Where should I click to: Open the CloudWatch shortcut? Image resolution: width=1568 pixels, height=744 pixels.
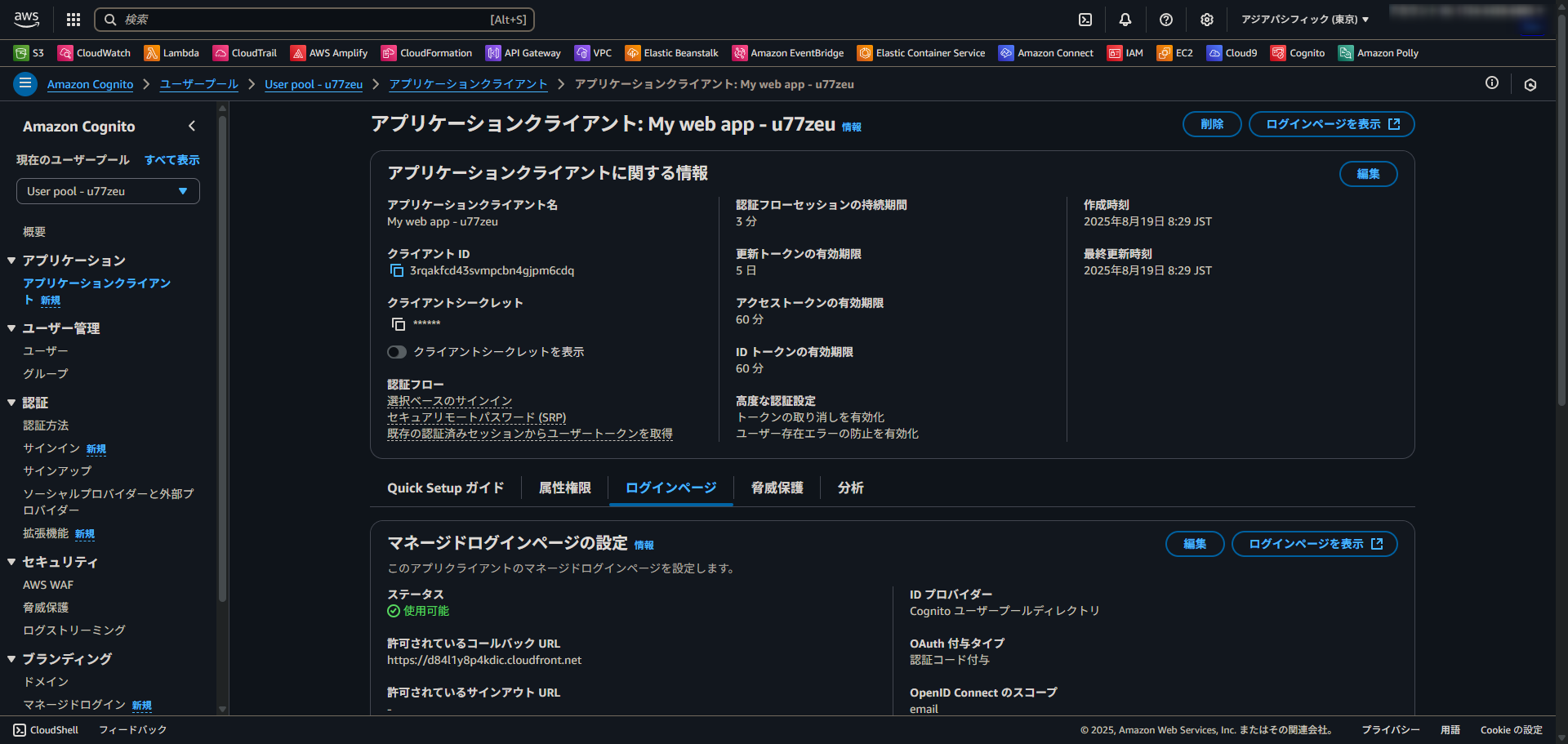coord(94,53)
